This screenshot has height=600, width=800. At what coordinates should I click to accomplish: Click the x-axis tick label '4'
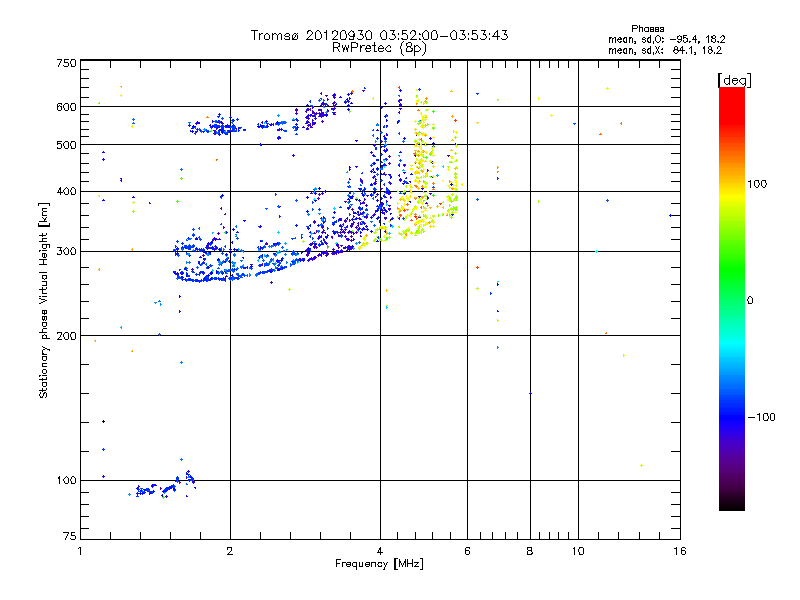coord(380,551)
